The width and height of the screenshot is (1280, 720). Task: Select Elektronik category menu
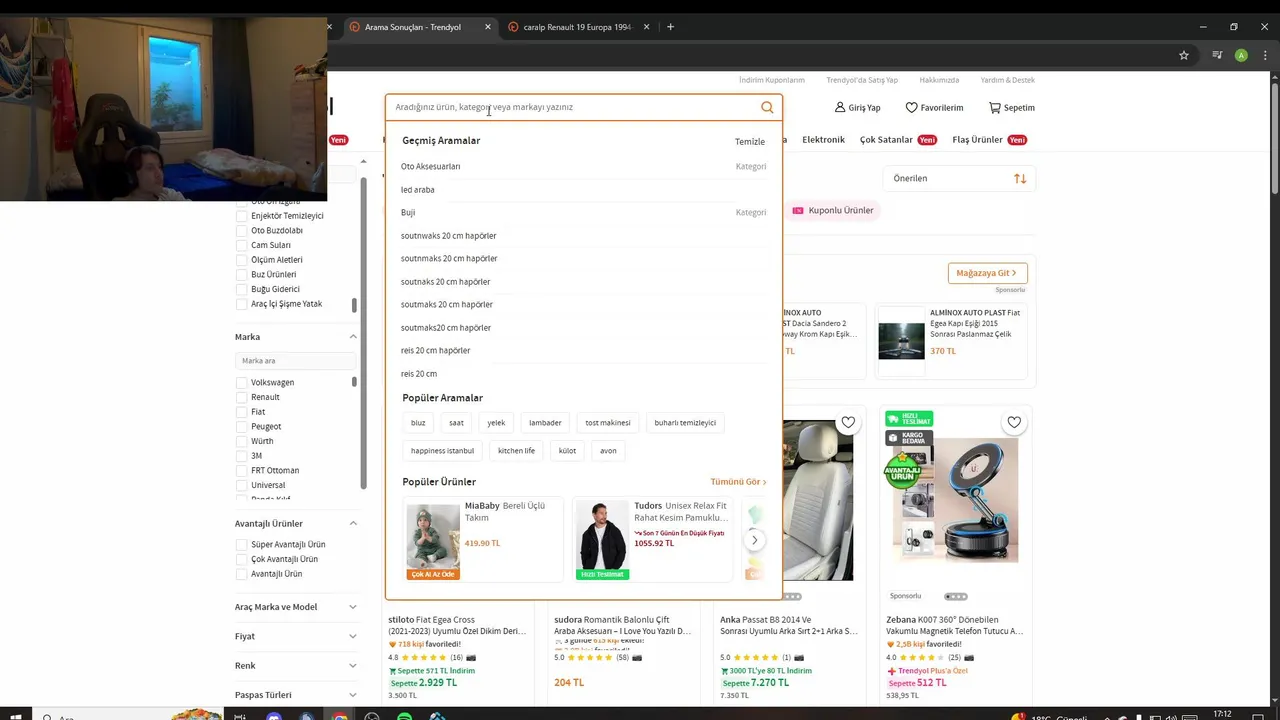[823, 140]
